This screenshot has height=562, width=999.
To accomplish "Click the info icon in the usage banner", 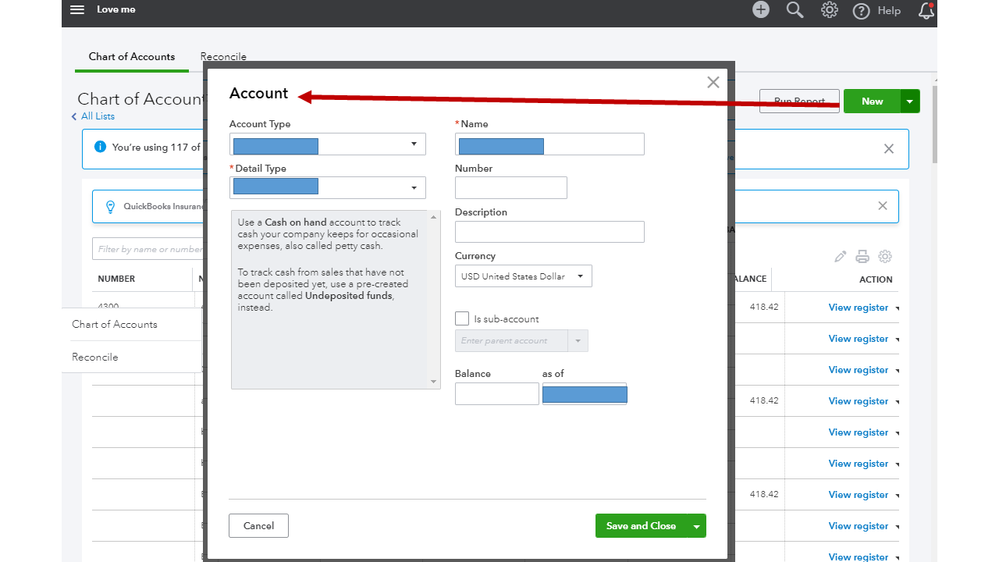I will click(100, 147).
